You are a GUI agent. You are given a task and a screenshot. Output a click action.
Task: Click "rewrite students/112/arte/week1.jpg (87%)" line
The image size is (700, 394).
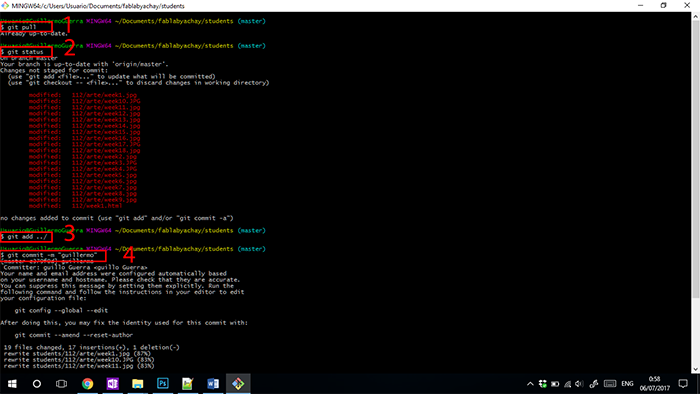click(x=77, y=353)
